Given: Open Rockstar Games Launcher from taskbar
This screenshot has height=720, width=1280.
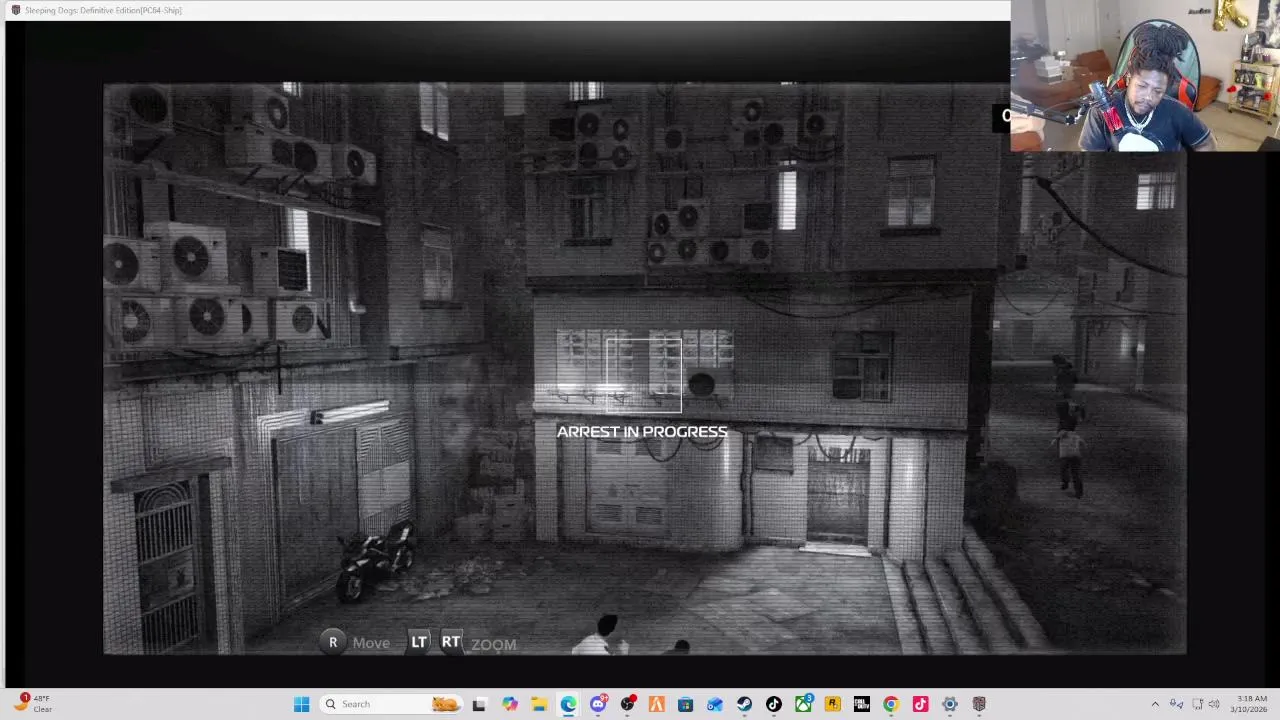Looking at the screenshot, I should [x=832, y=704].
